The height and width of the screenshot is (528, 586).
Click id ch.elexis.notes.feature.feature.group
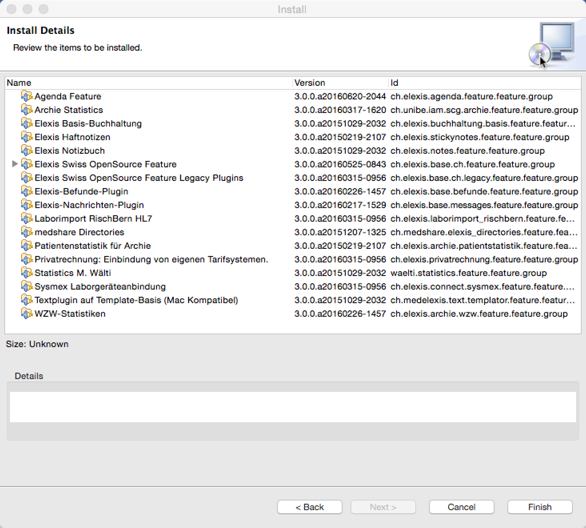(x=468, y=151)
